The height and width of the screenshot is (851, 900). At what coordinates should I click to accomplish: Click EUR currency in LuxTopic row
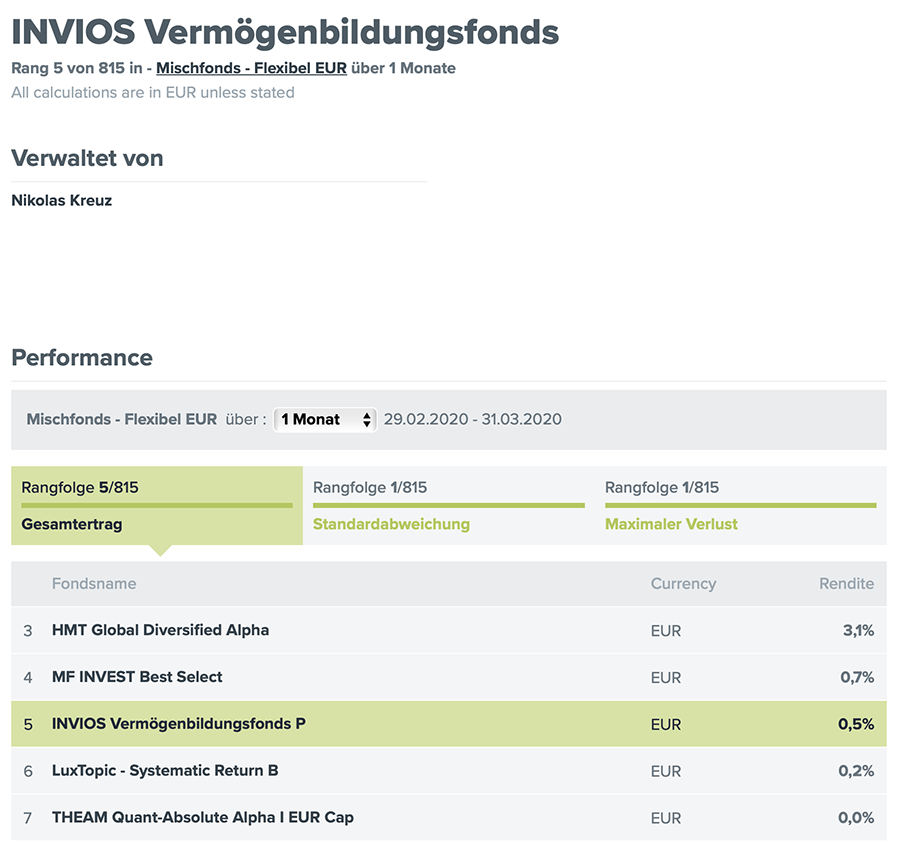[x=666, y=771]
